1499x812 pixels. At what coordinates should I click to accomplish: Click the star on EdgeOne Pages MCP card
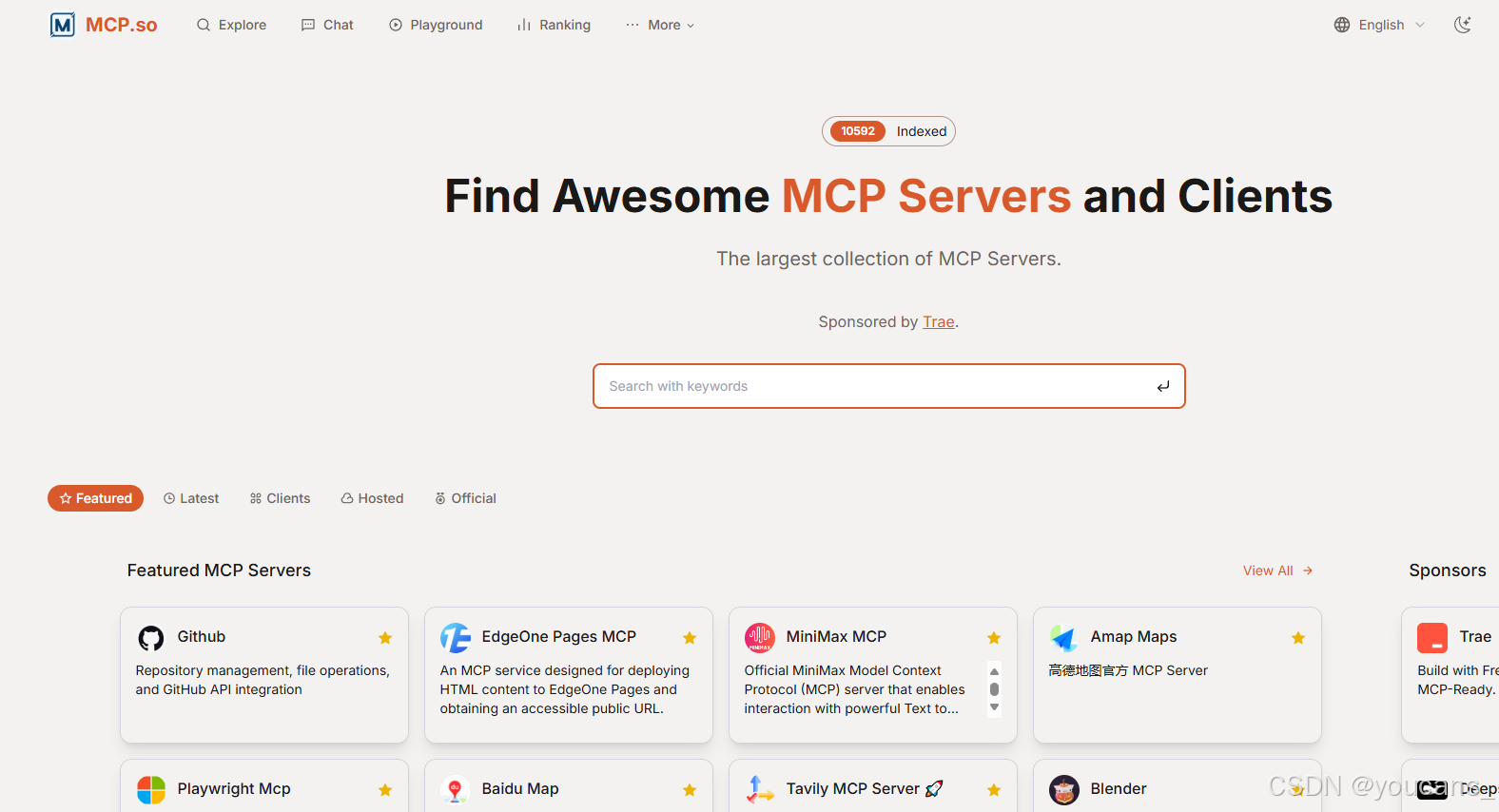tap(690, 638)
